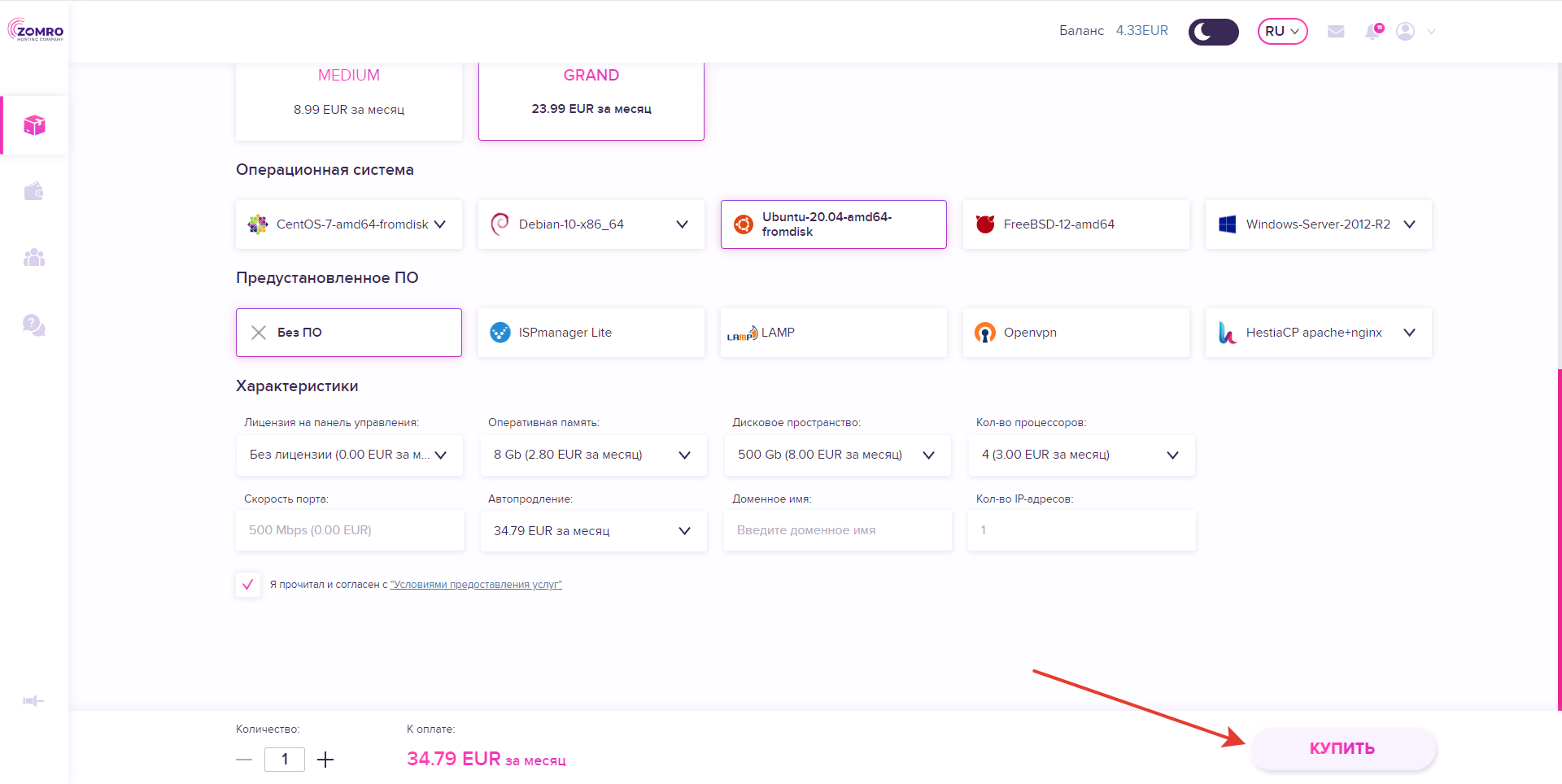
Task: Toggle the dark mode switch
Action: [x=1213, y=32]
